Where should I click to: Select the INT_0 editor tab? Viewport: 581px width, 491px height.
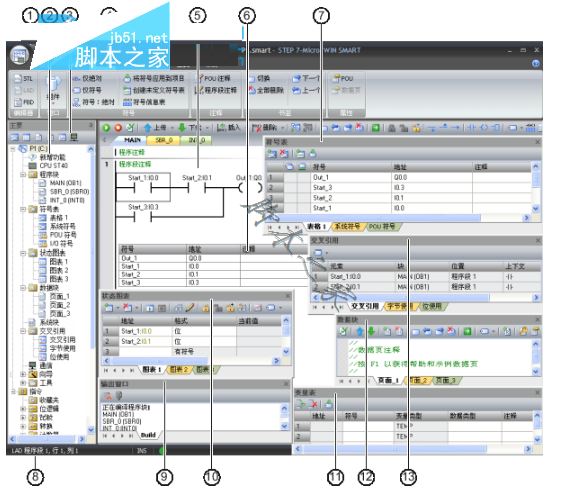tap(197, 140)
